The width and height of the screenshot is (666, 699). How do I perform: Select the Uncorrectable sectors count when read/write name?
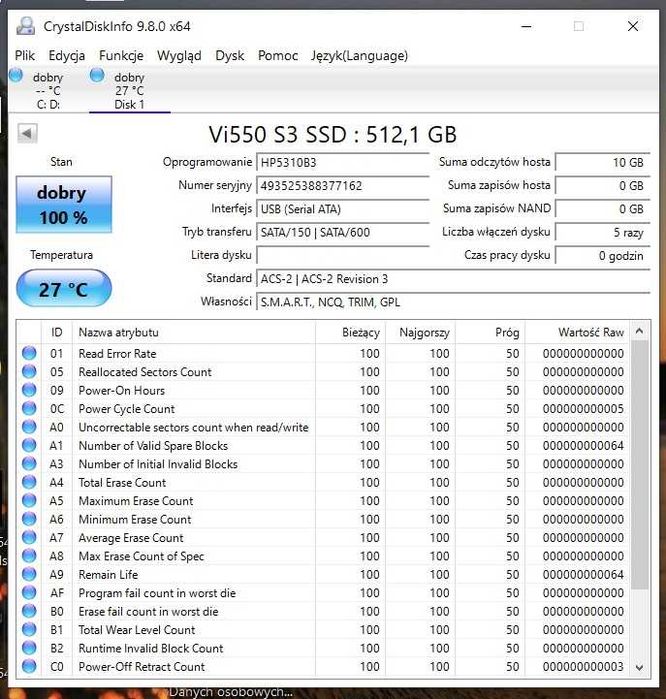(193, 427)
